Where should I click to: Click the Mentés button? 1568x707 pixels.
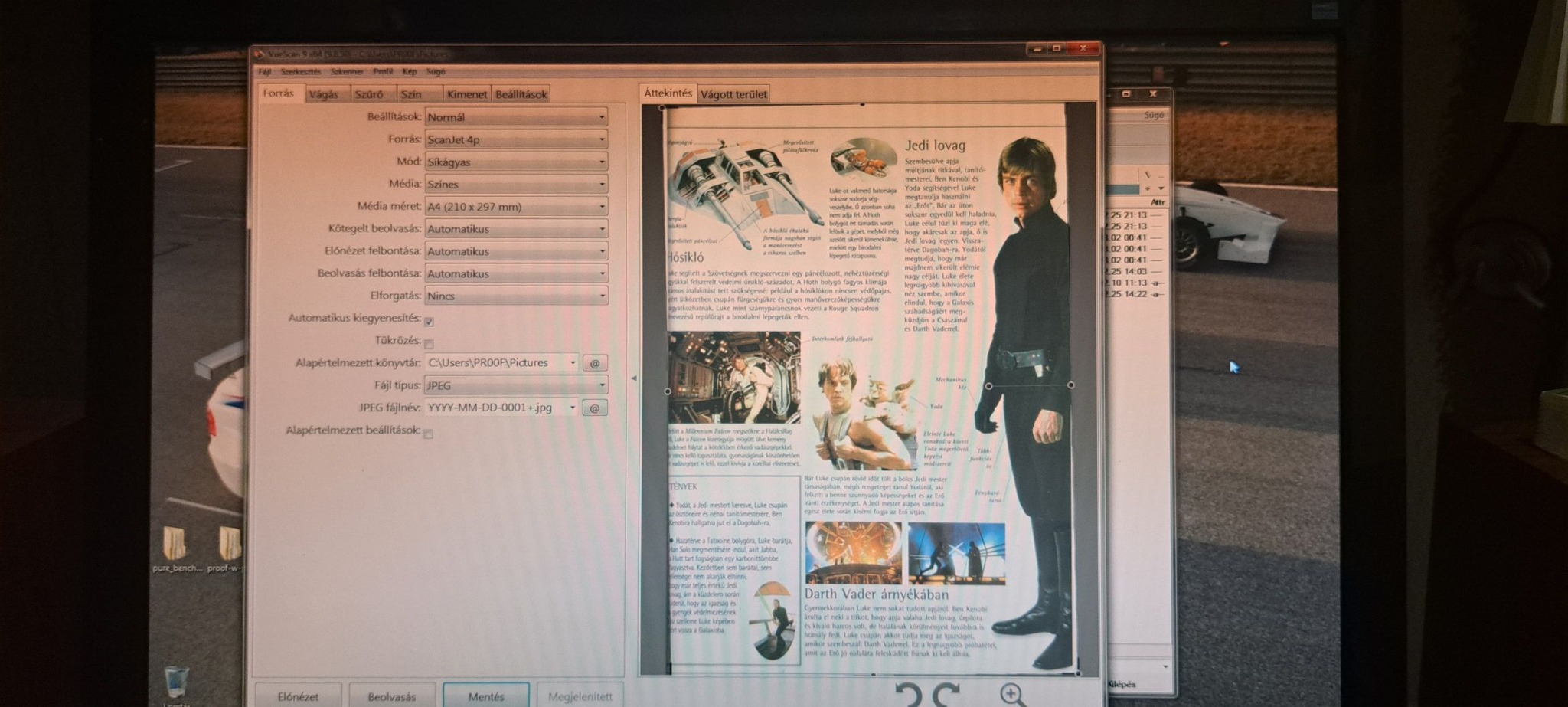coord(486,696)
